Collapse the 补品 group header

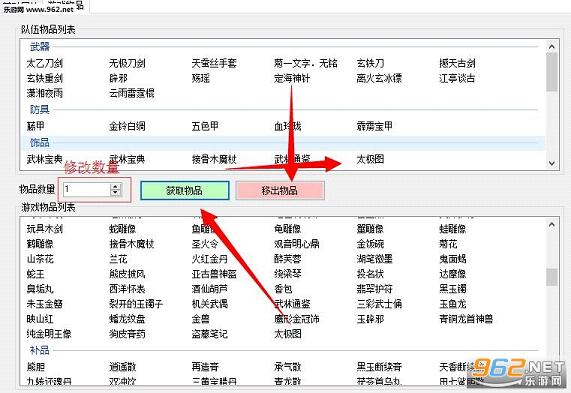40,350
